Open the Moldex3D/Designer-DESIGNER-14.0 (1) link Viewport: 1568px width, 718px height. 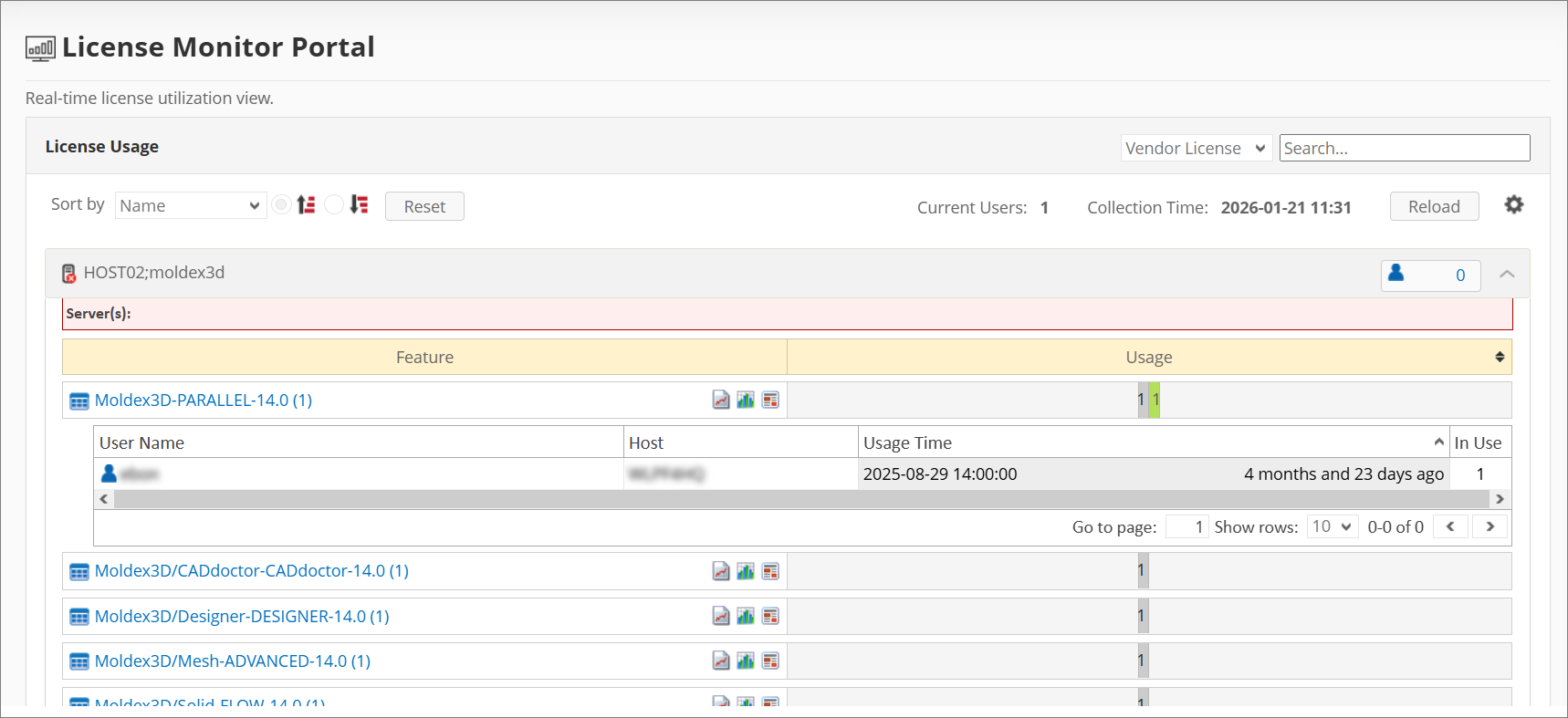click(x=242, y=616)
